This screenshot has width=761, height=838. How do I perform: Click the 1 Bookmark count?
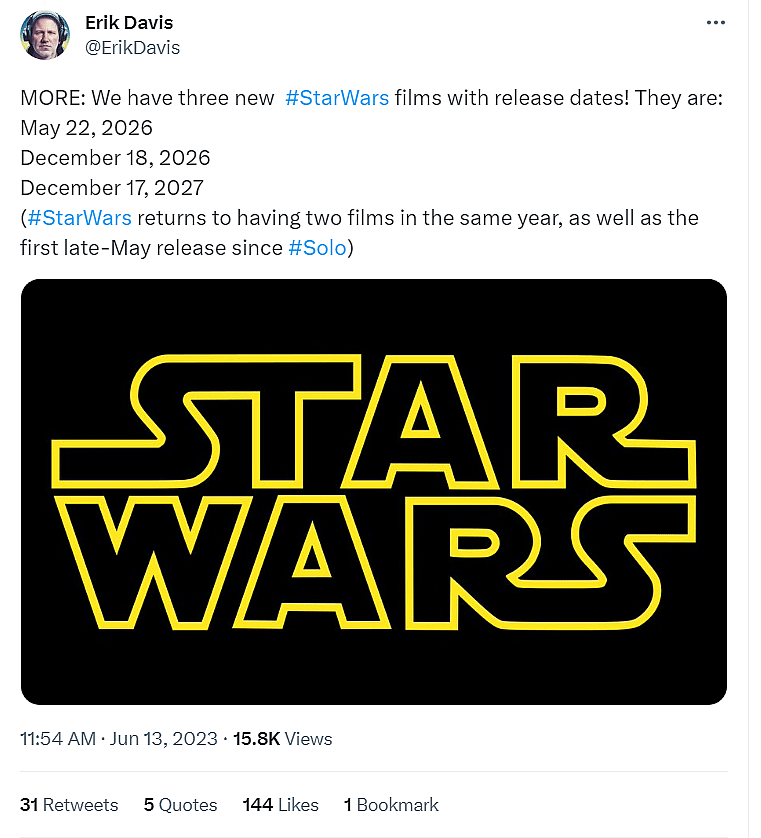[x=391, y=805]
